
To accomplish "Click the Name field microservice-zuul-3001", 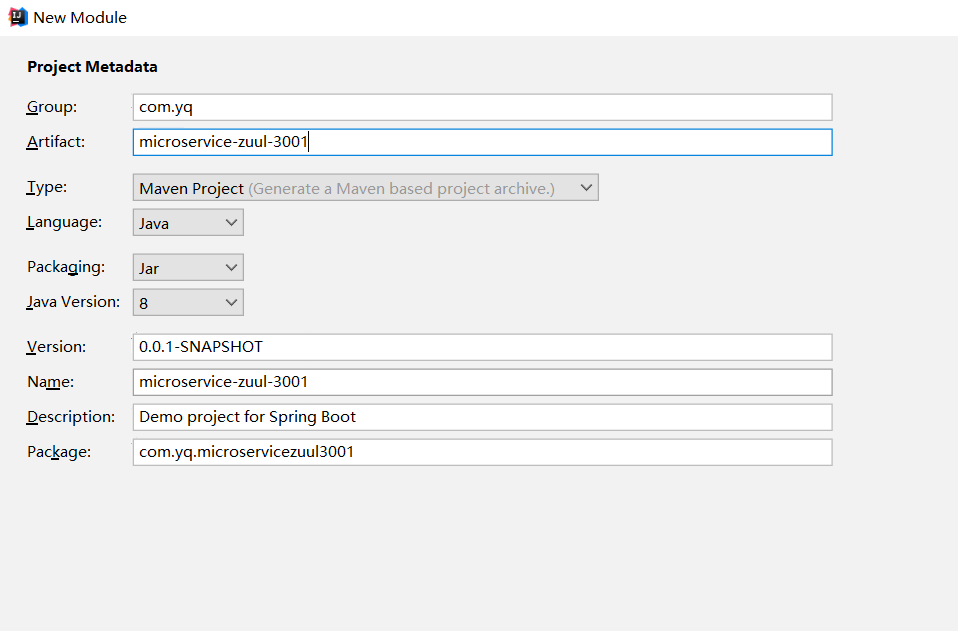I will [483, 382].
